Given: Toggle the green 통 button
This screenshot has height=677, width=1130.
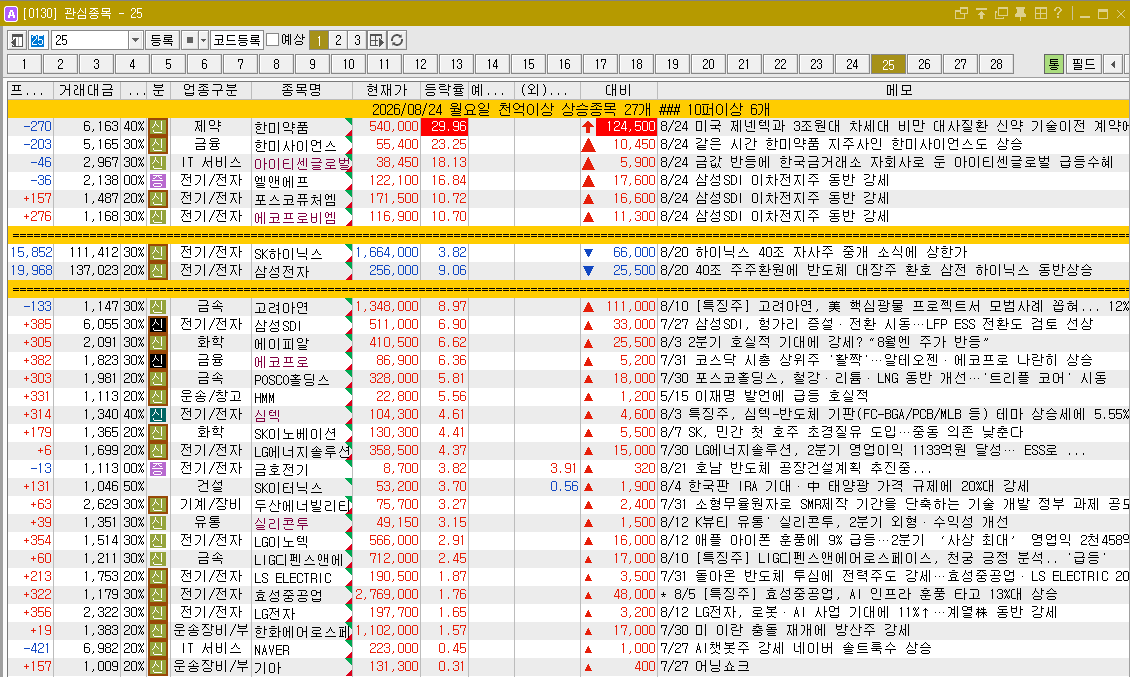Looking at the screenshot, I should tap(1054, 64).
